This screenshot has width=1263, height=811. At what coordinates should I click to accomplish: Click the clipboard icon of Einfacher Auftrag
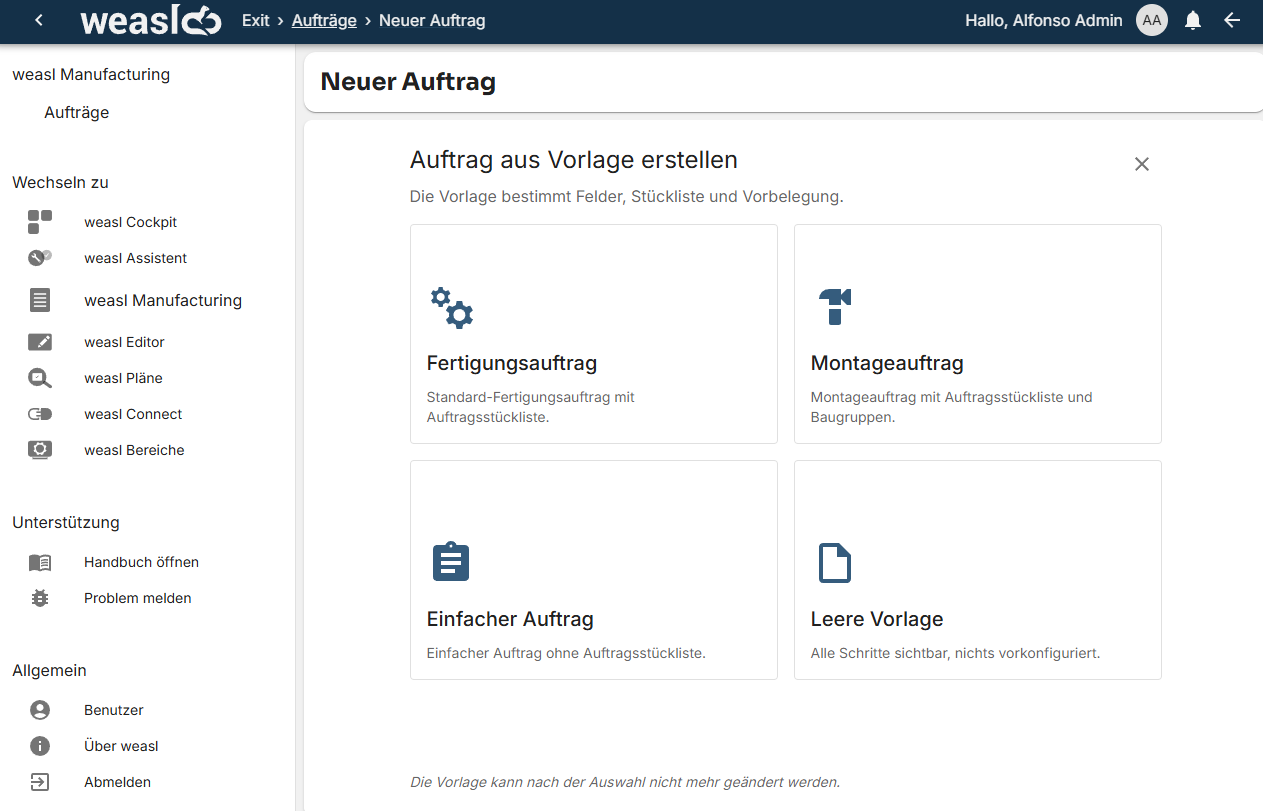point(450,562)
